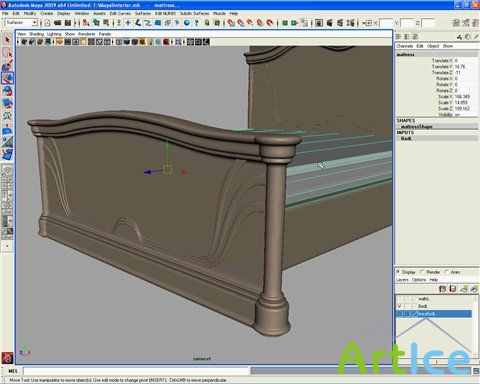Select the lineBedL layer row
The height and width of the screenshot is (384, 480).
[434, 314]
